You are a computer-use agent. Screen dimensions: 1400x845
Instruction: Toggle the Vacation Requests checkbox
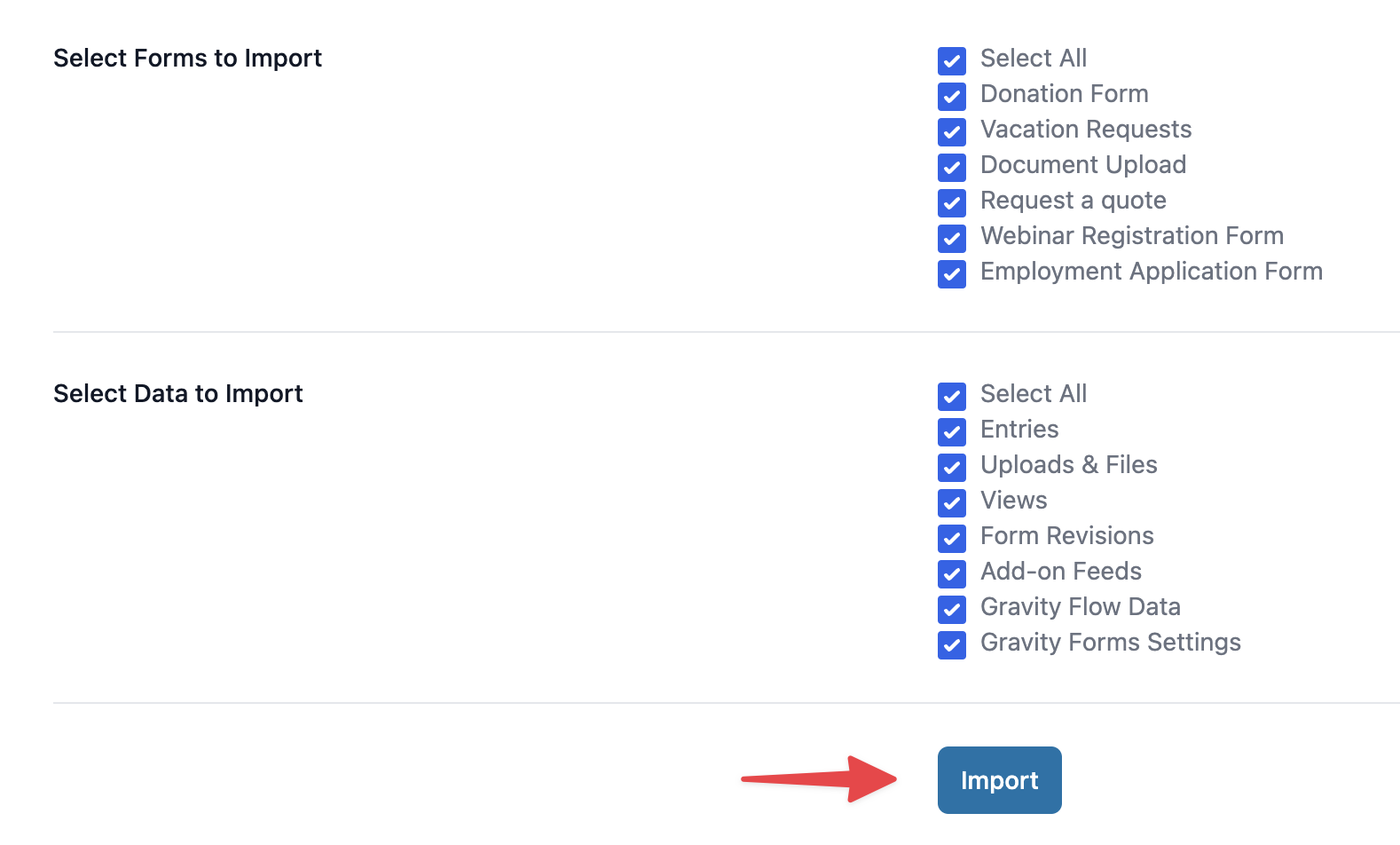click(x=952, y=132)
